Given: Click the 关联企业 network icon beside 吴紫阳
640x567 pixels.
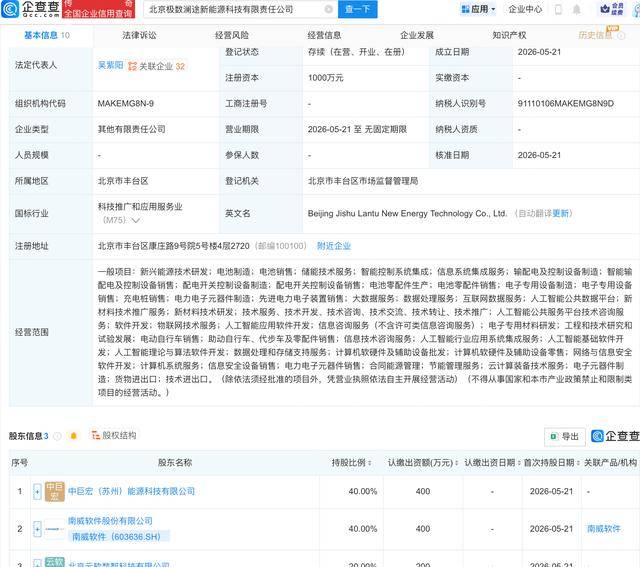Looking at the screenshot, I should pyautogui.click(x=132, y=66).
